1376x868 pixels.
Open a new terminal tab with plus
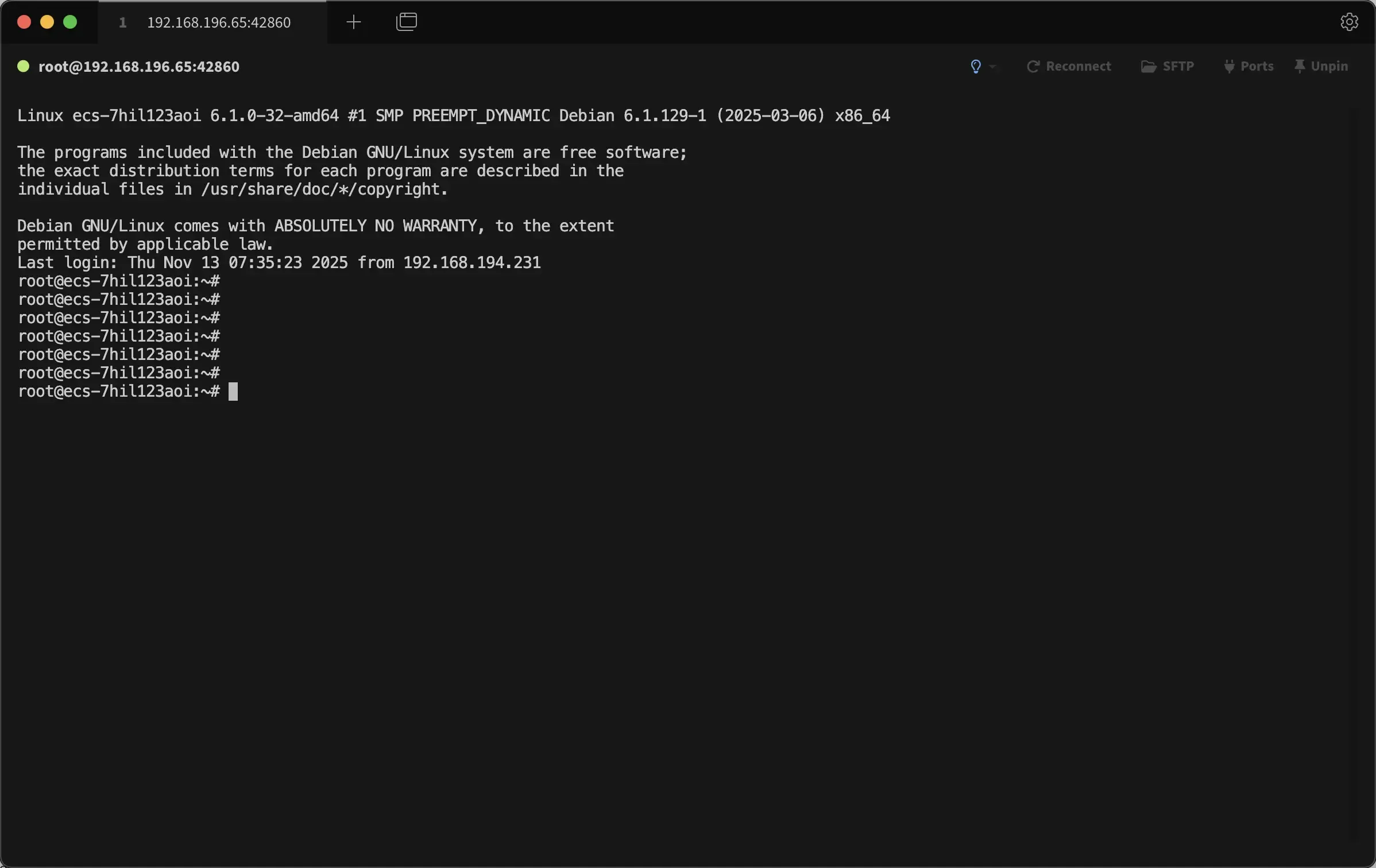[353, 22]
